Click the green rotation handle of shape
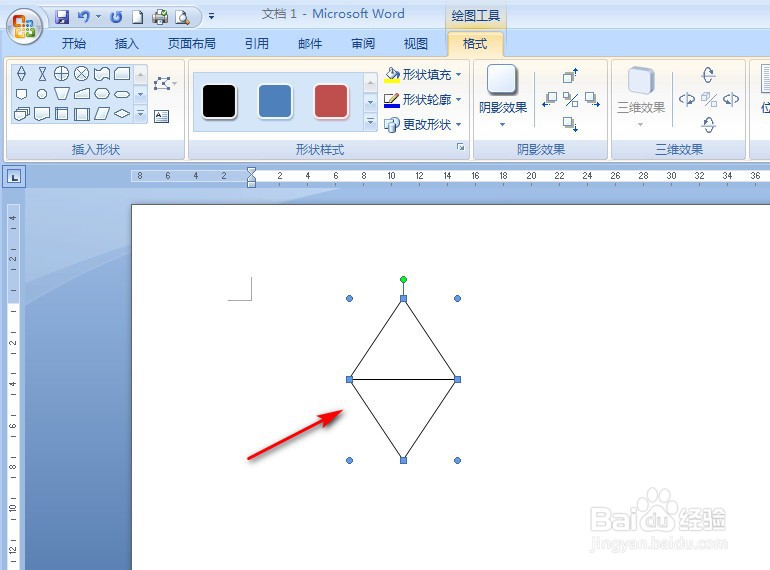The height and width of the screenshot is (570, 770). tap(403, 279)
